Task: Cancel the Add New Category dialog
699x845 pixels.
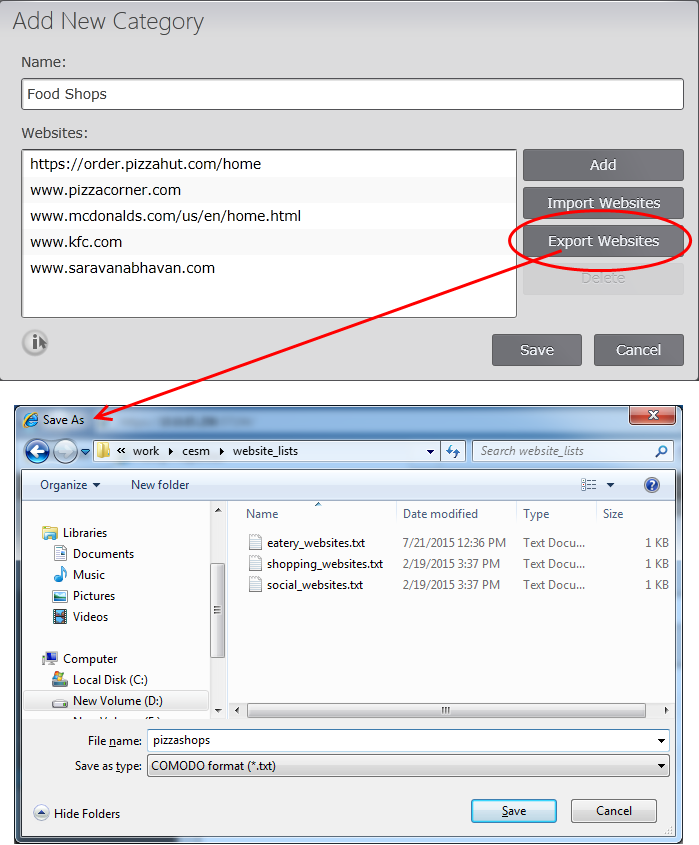Action: tap(639, 350)
